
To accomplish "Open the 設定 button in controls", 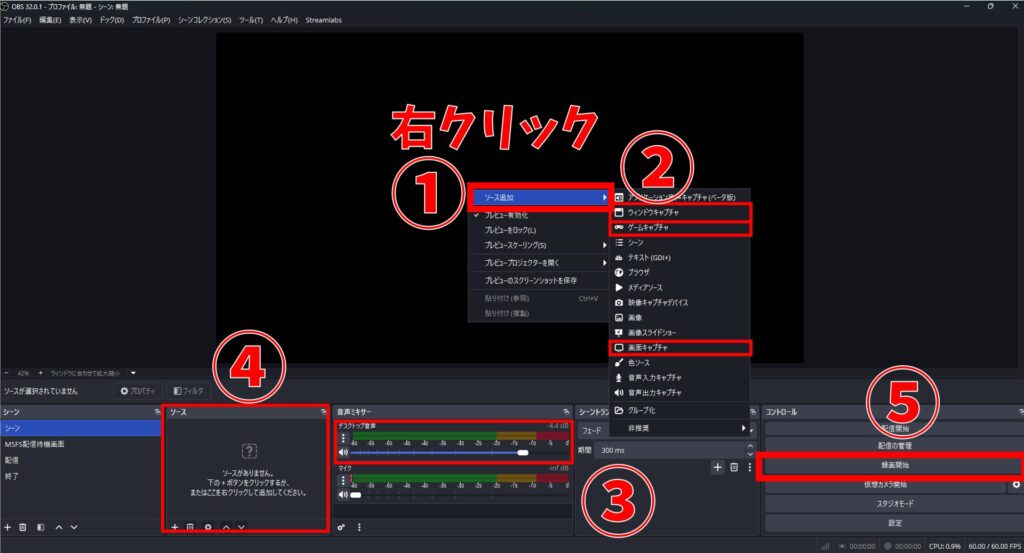I will [894, 523].
